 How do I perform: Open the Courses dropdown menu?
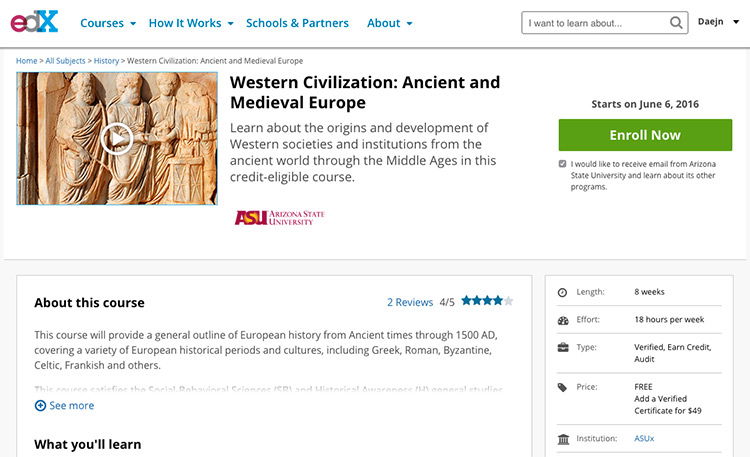point(108,23)
